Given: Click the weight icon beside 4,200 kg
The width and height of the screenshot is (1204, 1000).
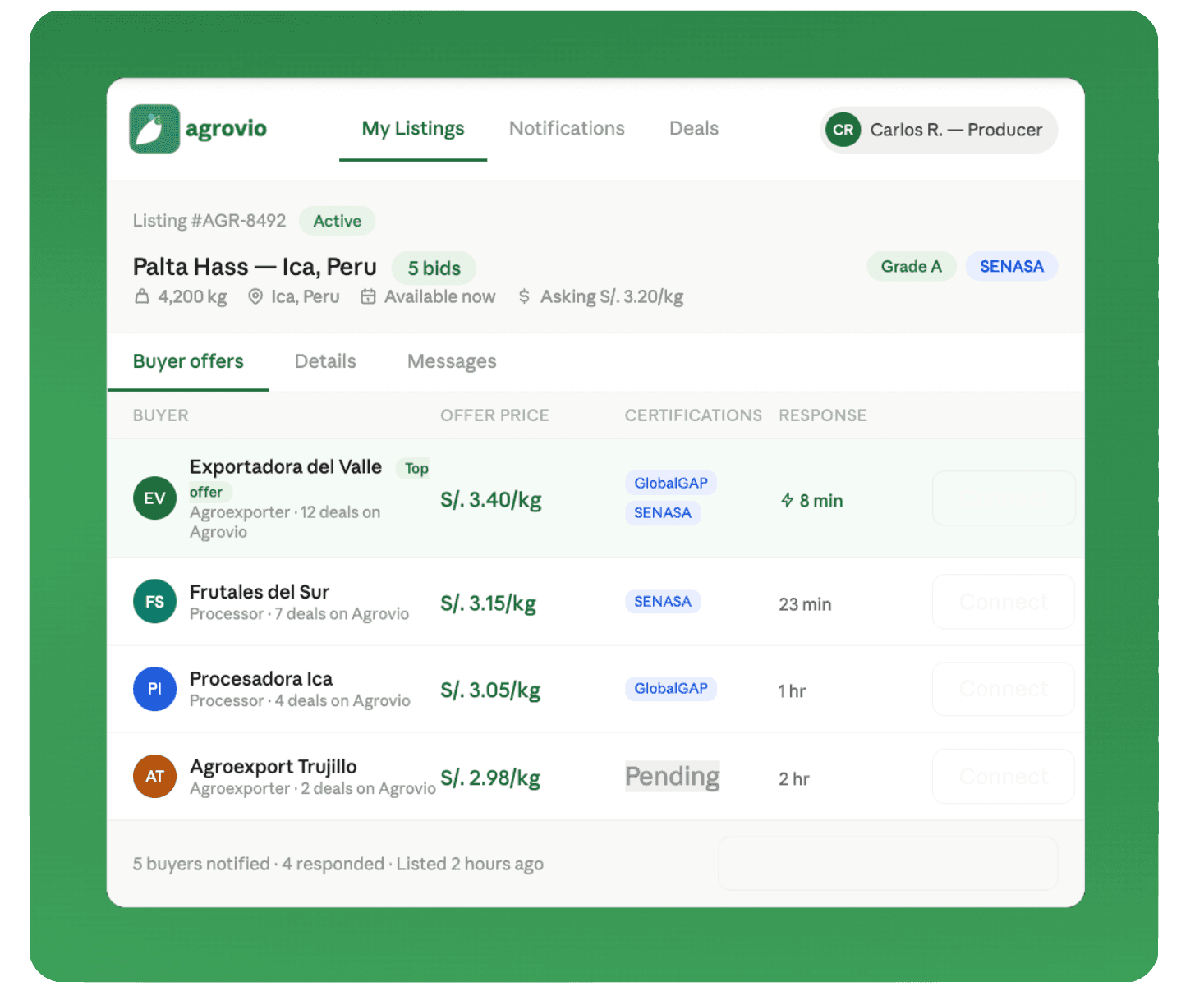Looking at the screenshot, I should tap(142, 296).
